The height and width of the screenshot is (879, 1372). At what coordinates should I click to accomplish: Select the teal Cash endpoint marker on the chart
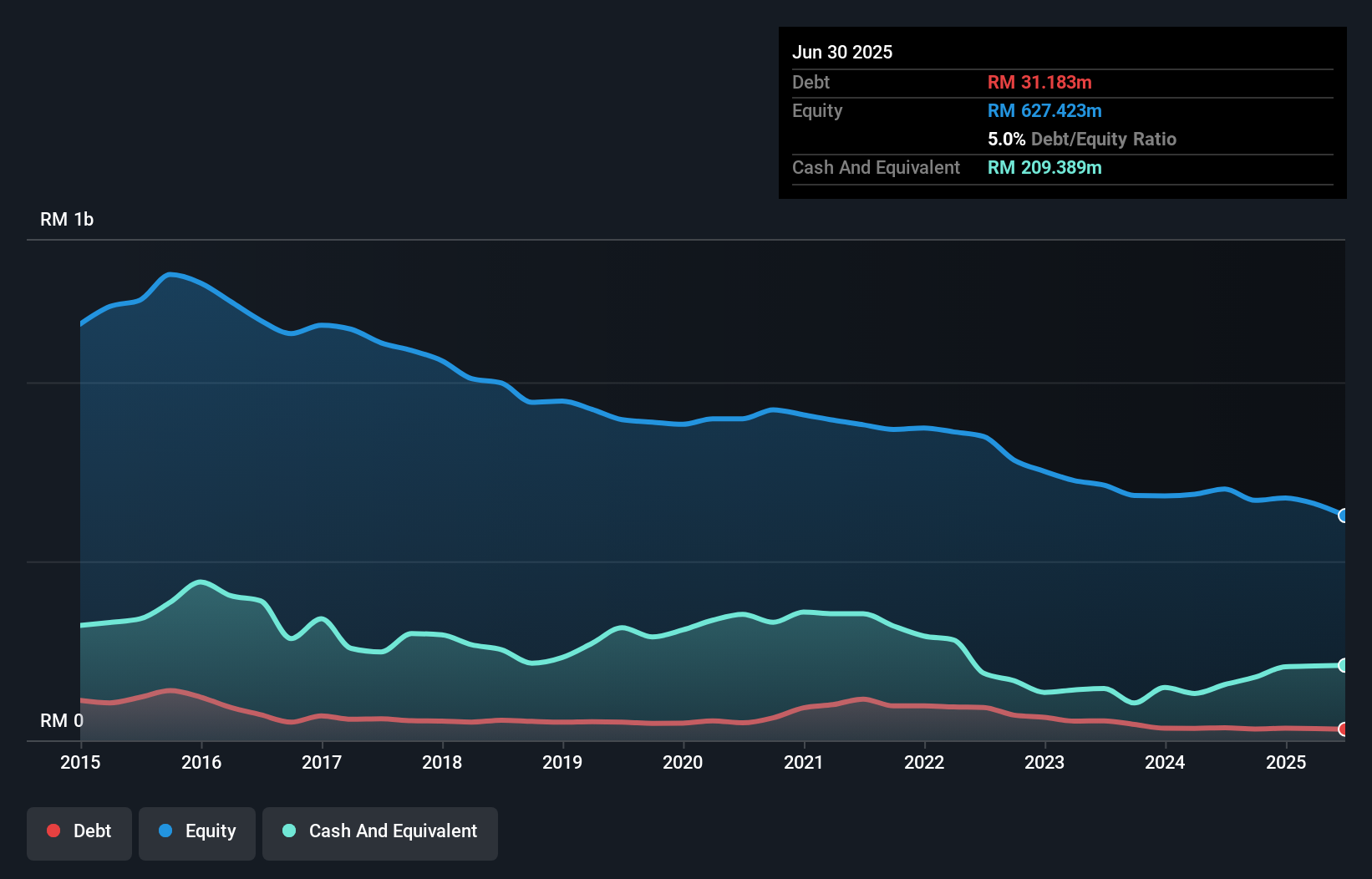[x=1343, y=665]
